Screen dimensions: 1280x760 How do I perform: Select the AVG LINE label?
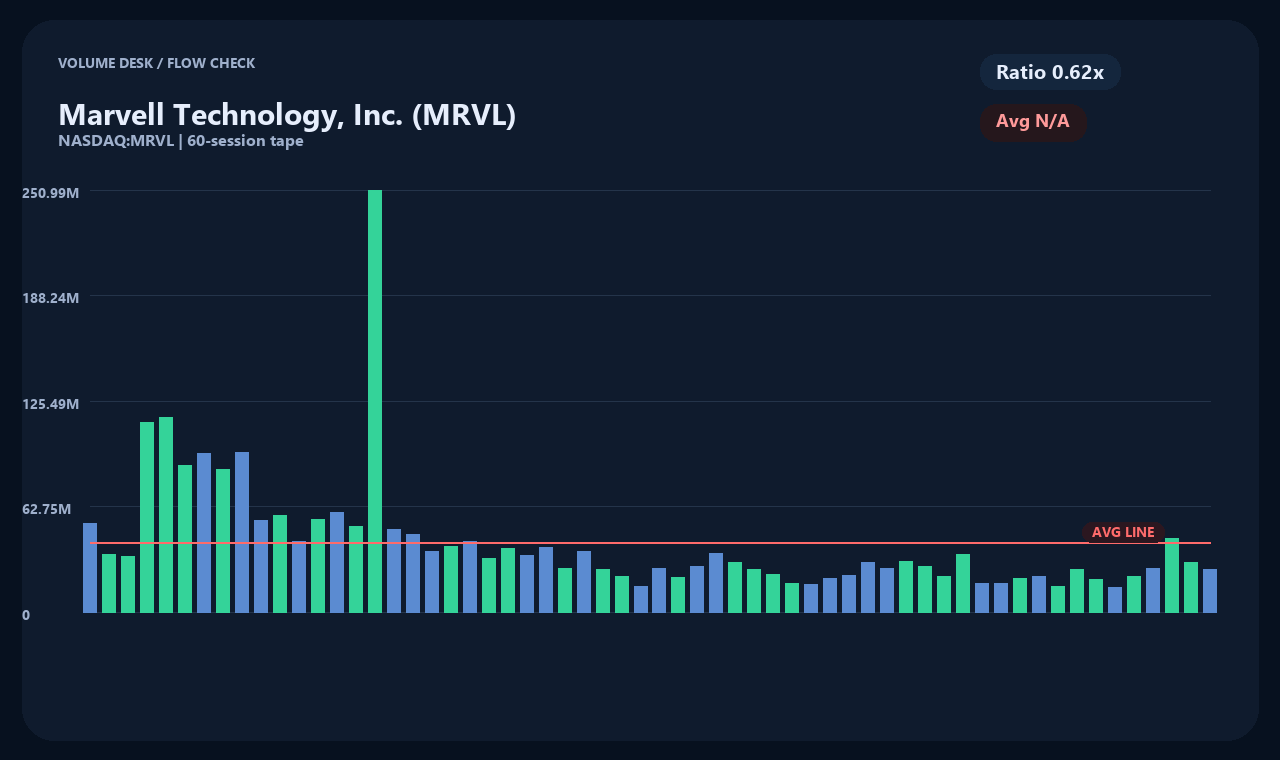[1123, 532]
